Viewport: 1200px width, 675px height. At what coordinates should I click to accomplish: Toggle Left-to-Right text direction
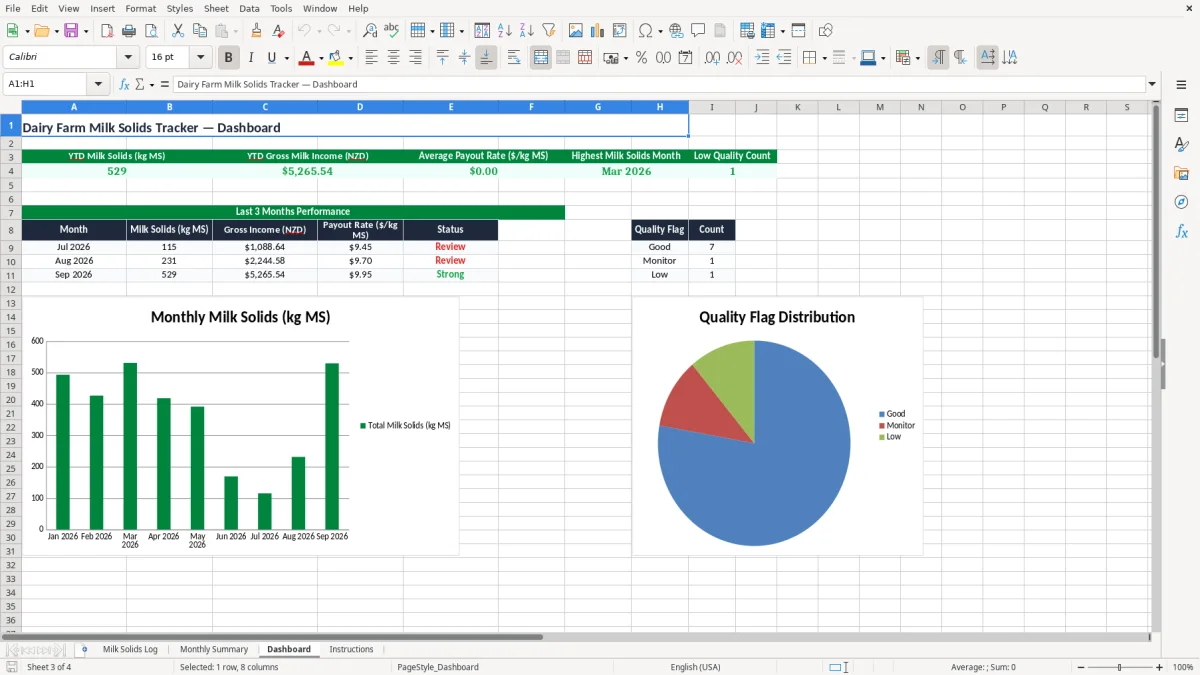coord(938,58)
